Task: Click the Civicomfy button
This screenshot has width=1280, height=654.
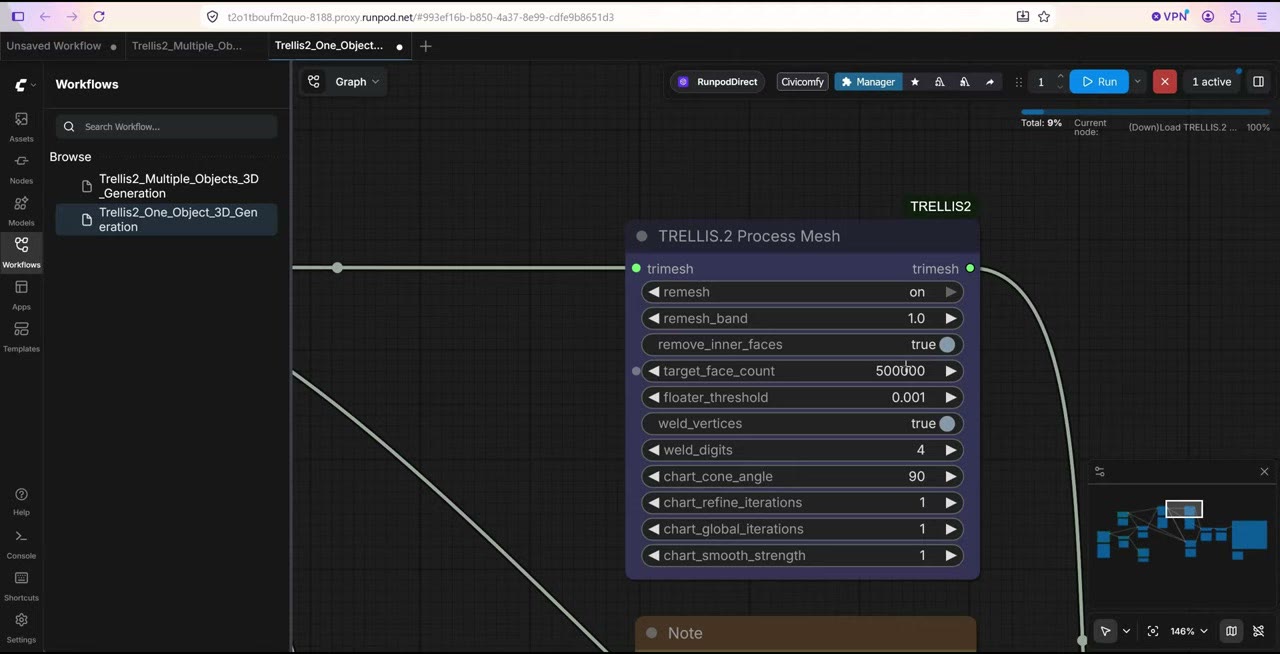Action: point(803,82)
